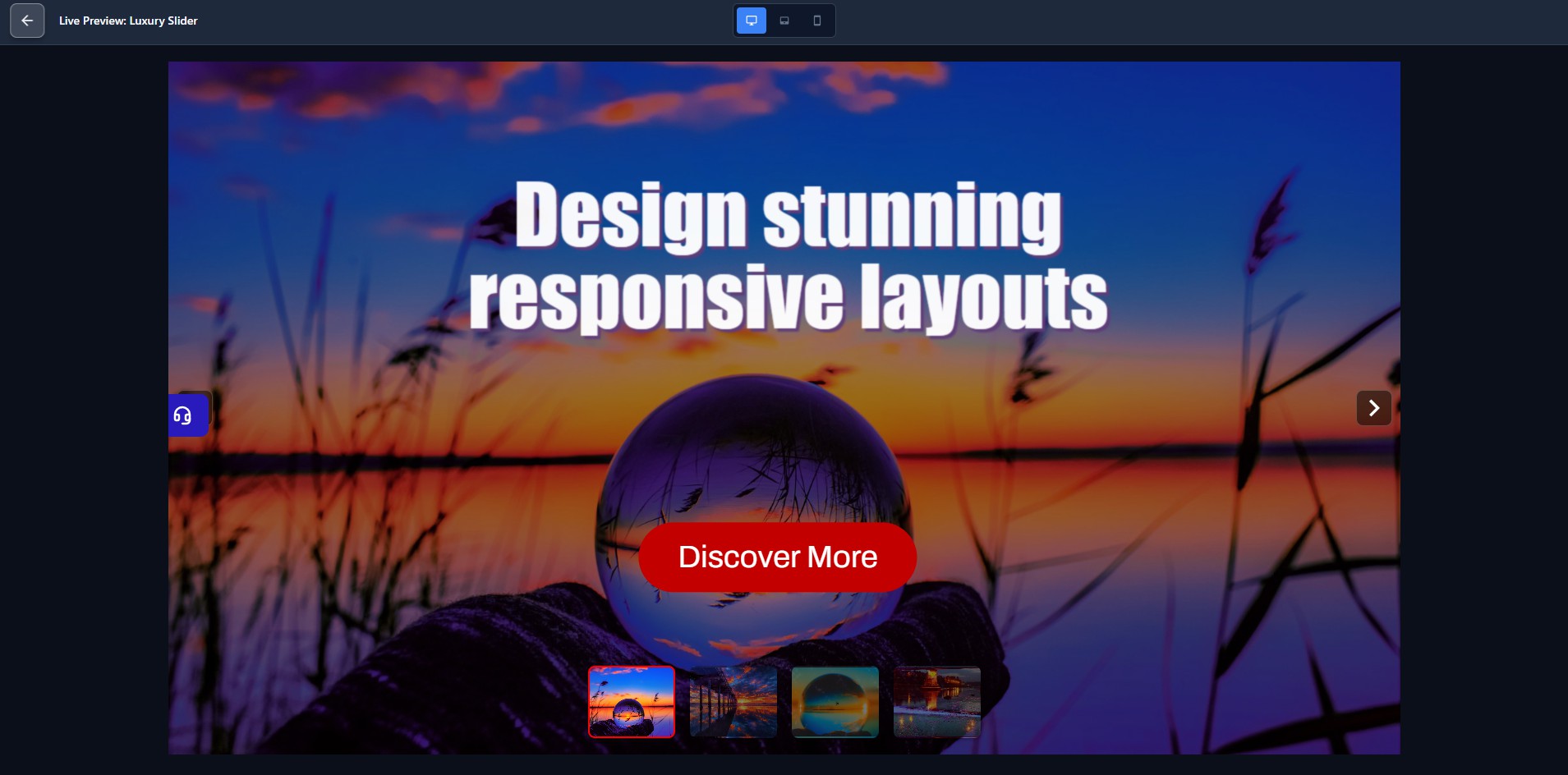Select the red-bordered active sunset thumbnail

632,702
